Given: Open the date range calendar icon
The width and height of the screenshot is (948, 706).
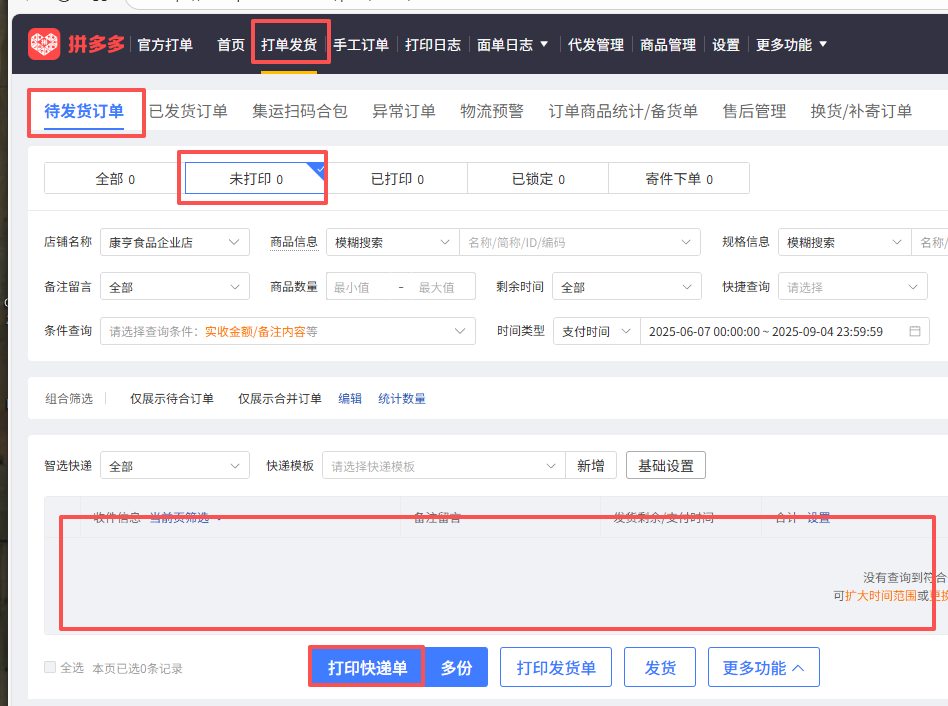Looking at the screenshot, I should click(915, 331).
